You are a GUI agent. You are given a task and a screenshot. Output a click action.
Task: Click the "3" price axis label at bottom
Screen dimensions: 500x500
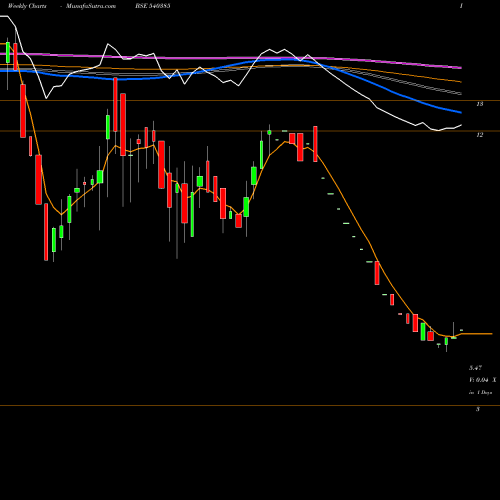(478, 409)
